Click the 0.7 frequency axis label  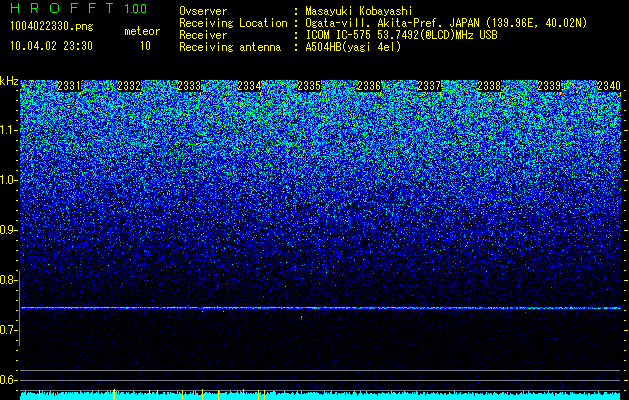8,330
